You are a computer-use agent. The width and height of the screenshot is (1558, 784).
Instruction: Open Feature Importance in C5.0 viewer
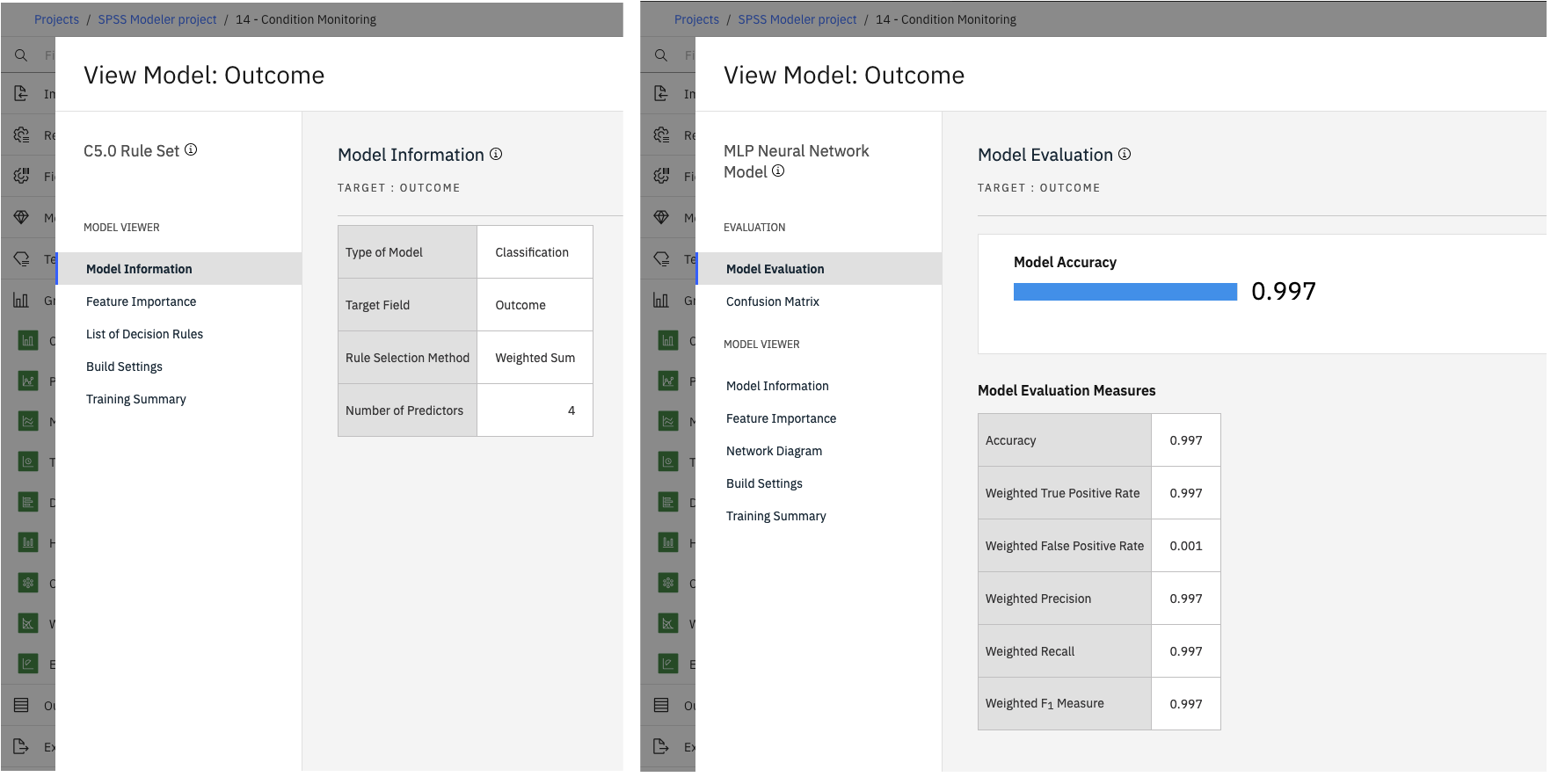[x=141, y=301]
